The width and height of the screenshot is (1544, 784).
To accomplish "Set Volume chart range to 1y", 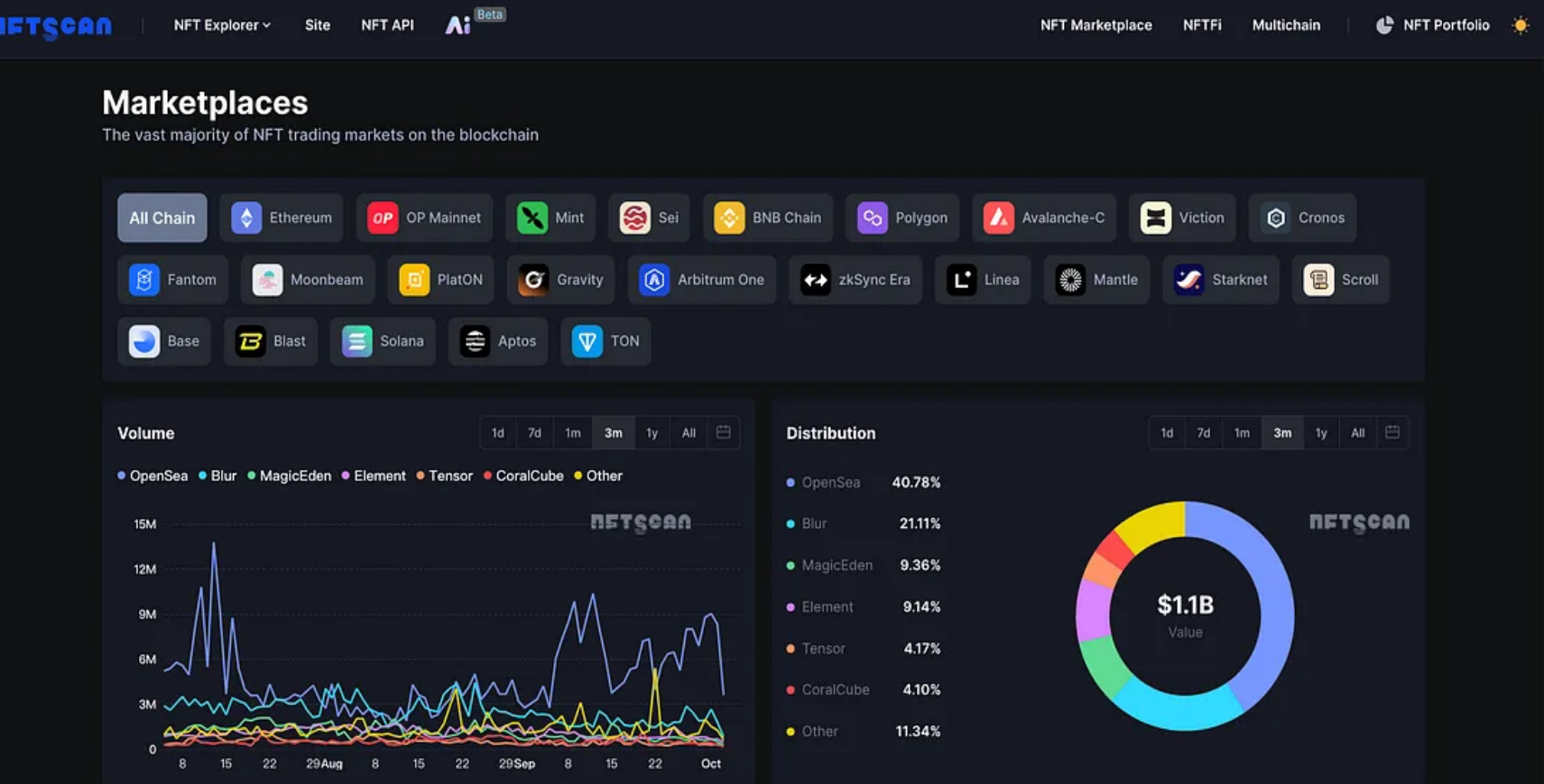I will pyautogui.click(x=652, y=433).
